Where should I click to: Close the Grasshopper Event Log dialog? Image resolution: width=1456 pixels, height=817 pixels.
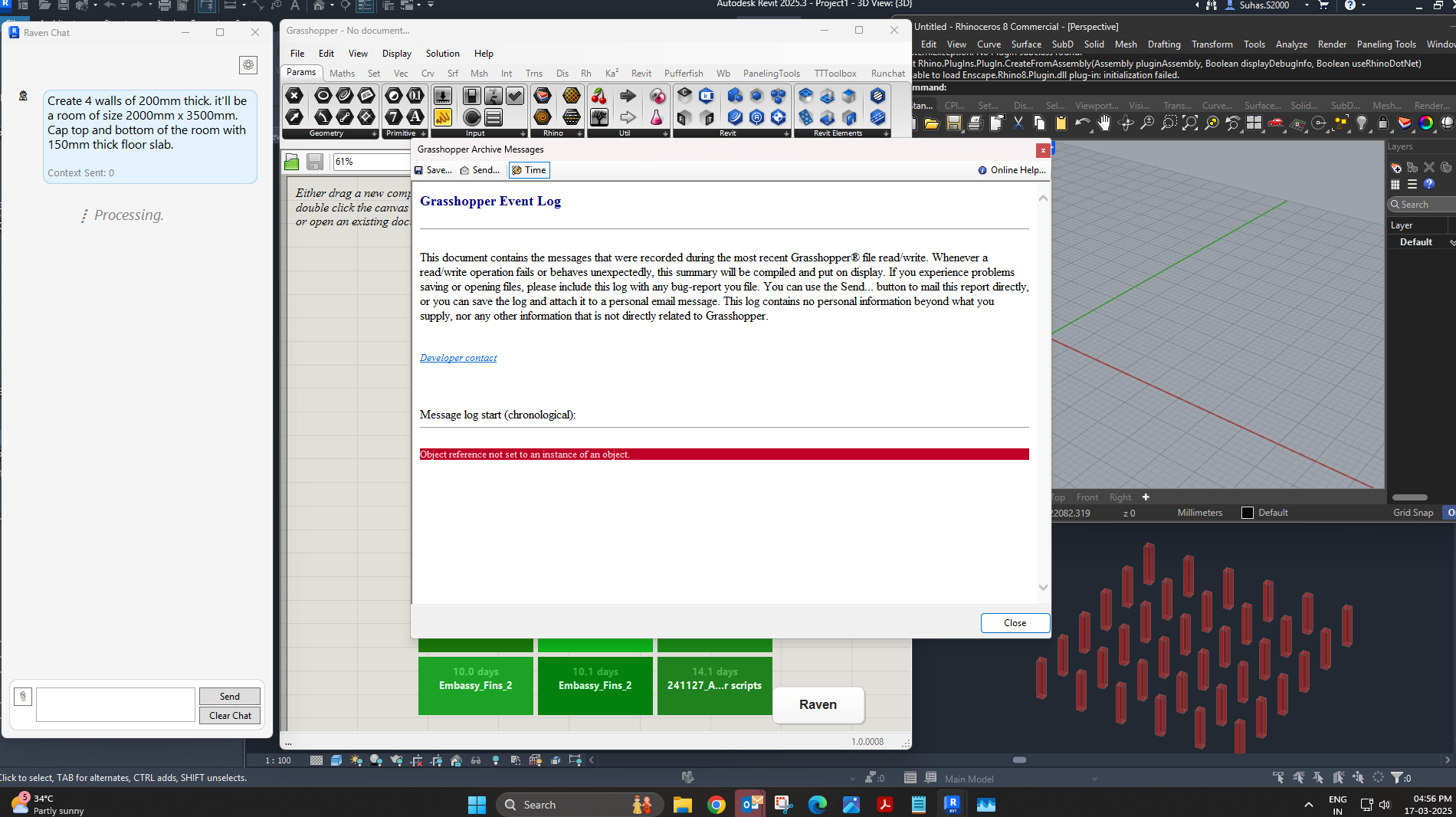pyautogui.click(x=1015, y=623)
